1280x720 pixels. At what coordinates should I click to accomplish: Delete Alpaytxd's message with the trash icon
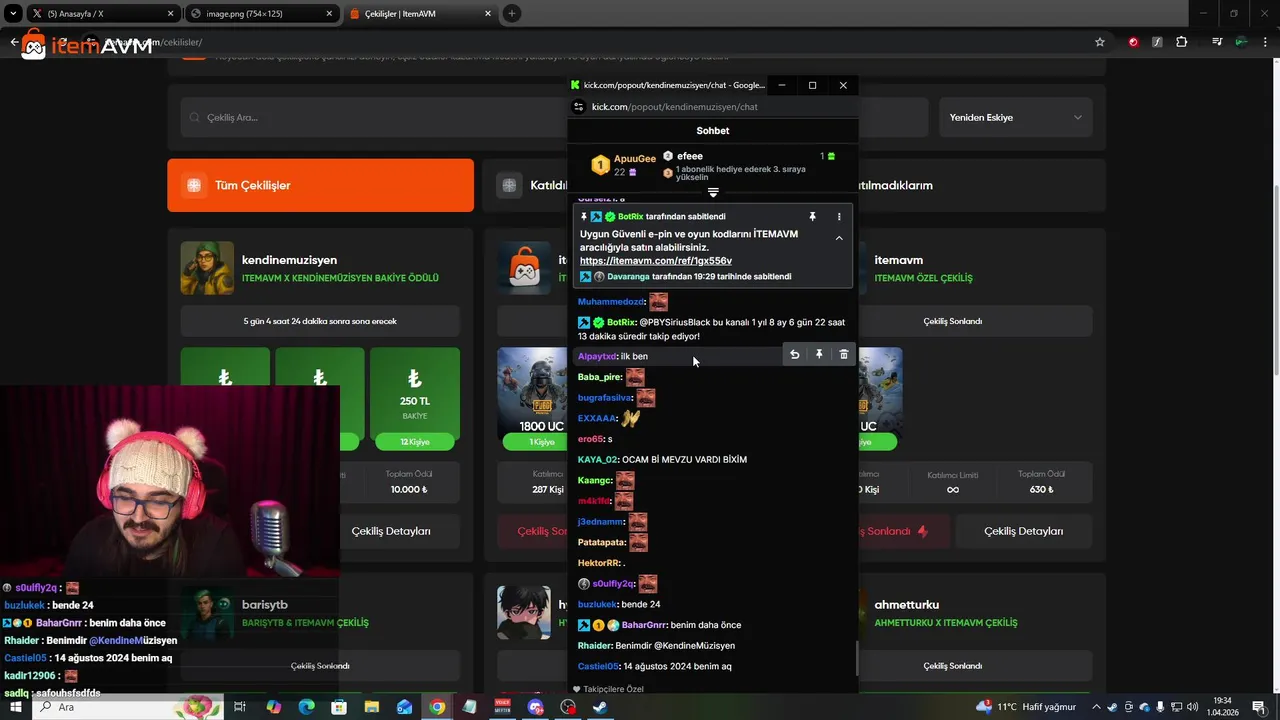[x=844, y=355]
